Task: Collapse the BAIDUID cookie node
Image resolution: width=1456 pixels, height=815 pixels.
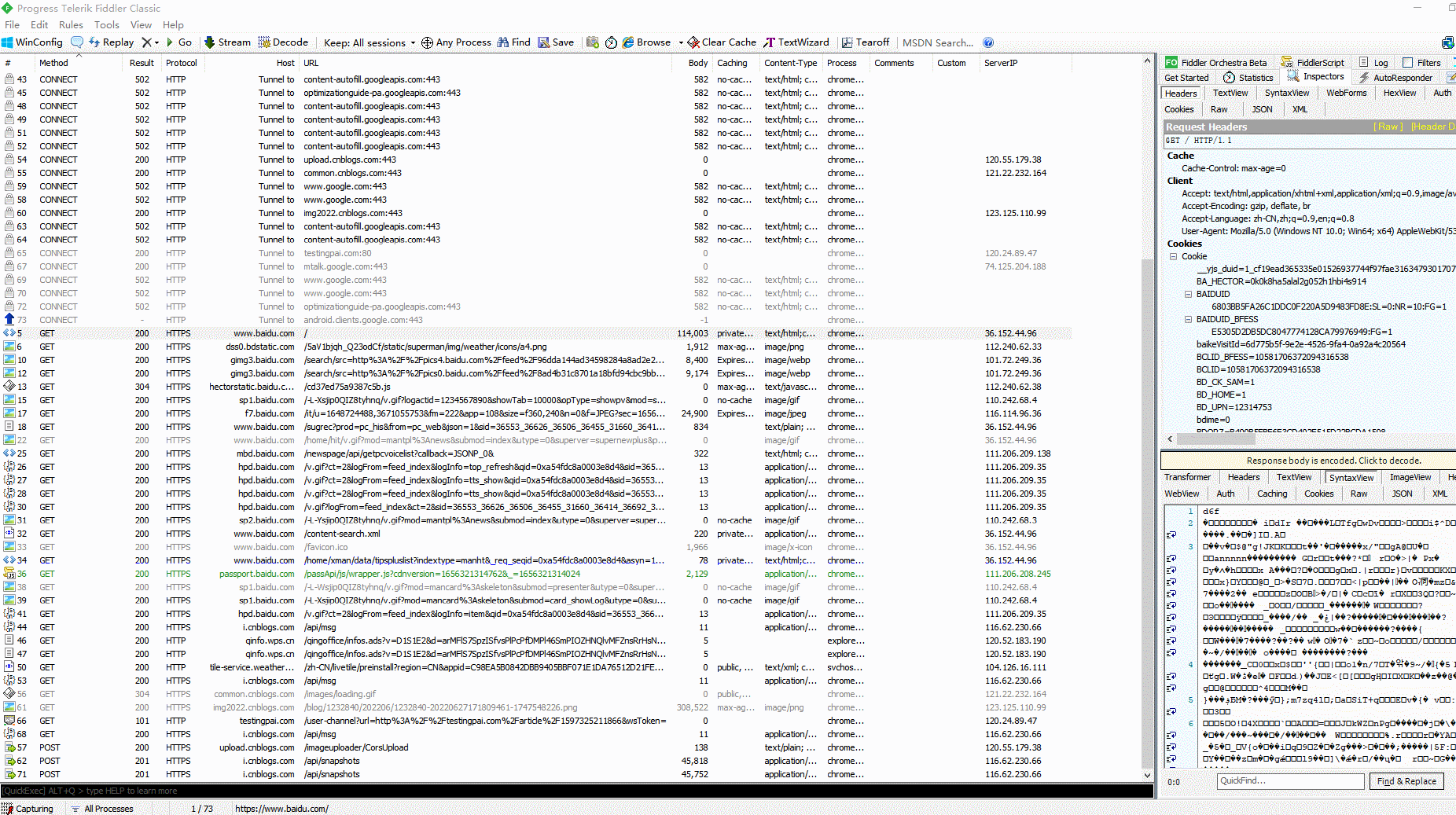Action: click(1189, 294)
